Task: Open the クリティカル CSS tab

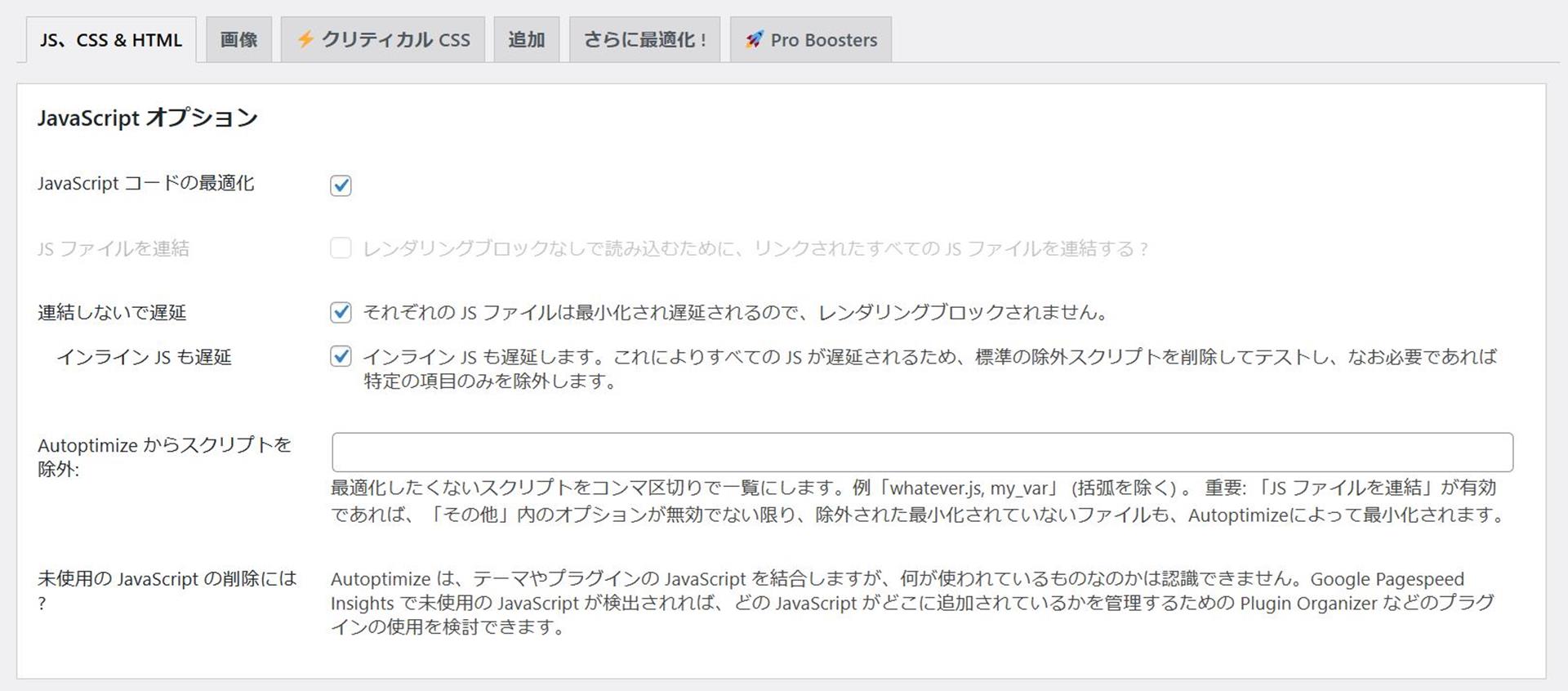Action: (383, 40)
